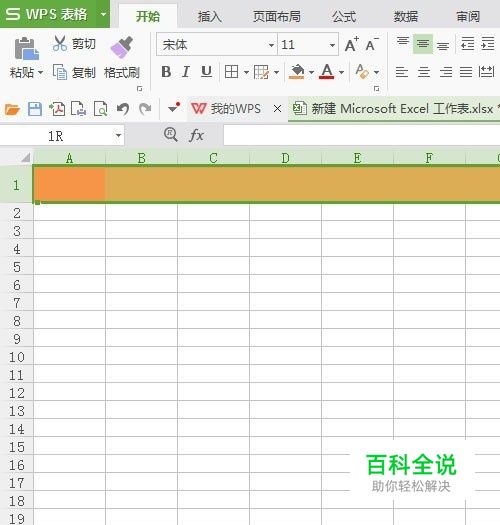Open the 数据 tab
500x525 pixels.
coord(406,16)
